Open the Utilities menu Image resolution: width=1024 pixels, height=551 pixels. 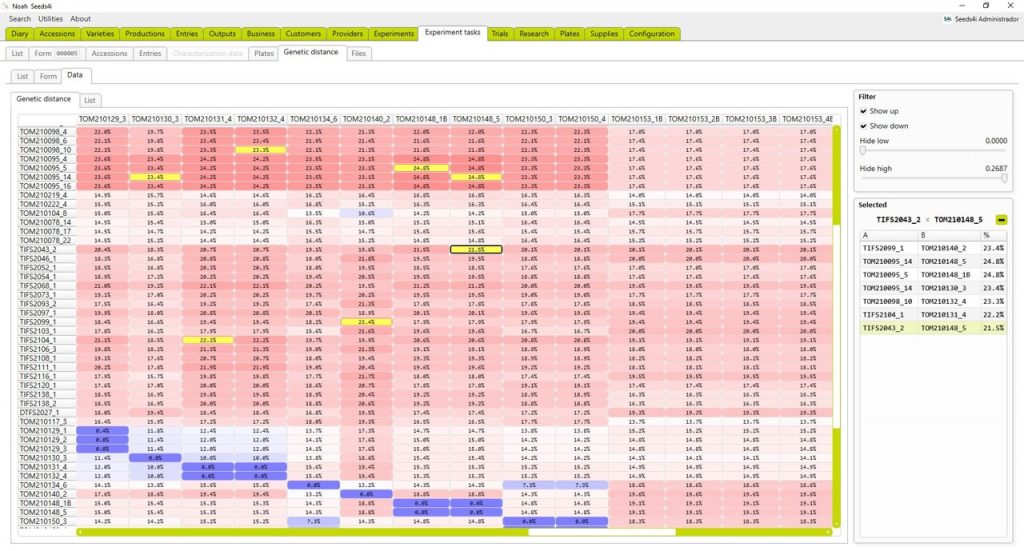50,19
